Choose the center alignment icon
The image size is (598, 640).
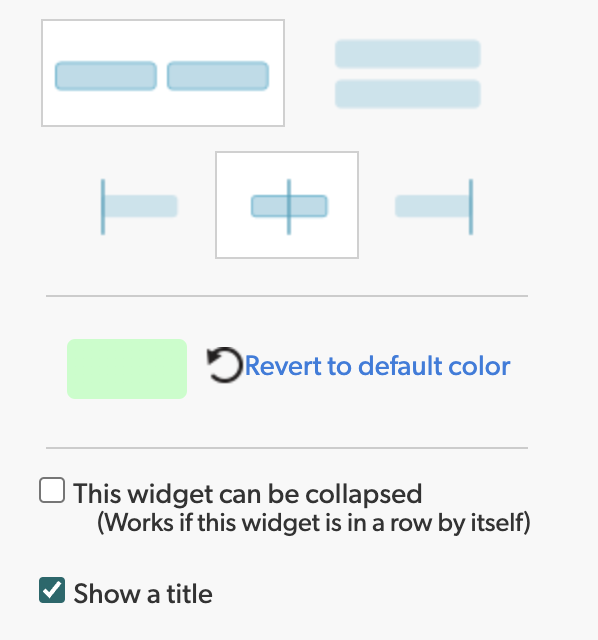(x=287, y=205)
